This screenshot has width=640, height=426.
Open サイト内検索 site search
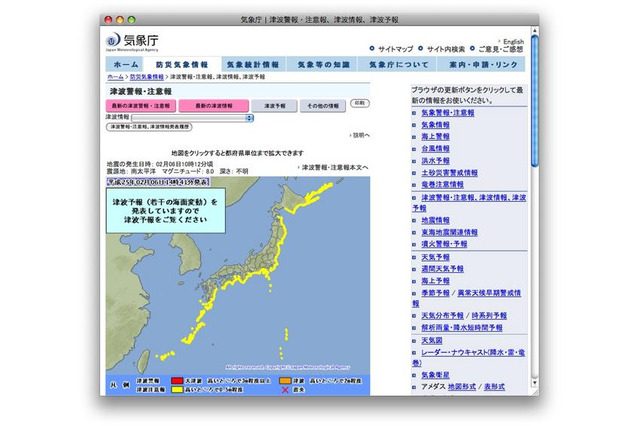click(x=446, y=49)
